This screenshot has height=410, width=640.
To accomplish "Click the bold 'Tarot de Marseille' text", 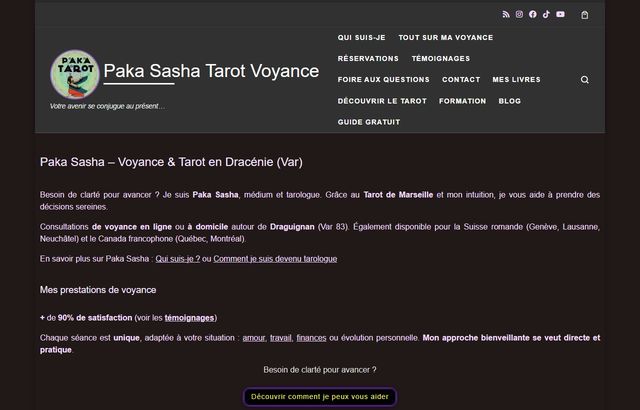I will pos(398,195).
